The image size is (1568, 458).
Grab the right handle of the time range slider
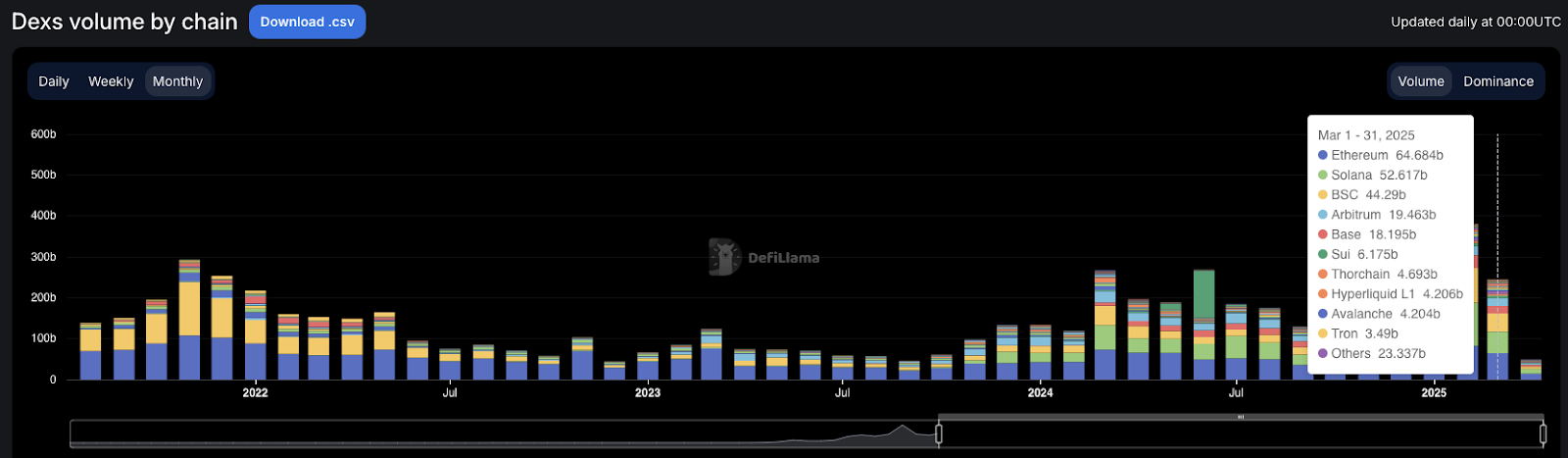click(1543, 433)
